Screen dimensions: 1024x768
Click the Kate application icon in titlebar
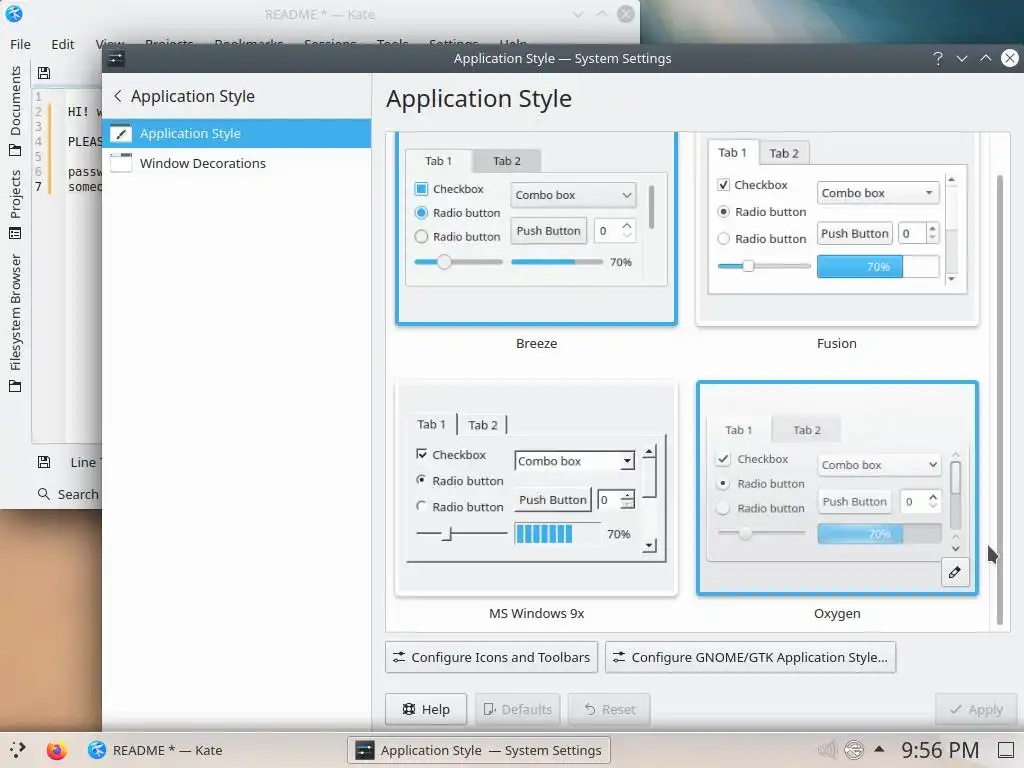(14, 14)
